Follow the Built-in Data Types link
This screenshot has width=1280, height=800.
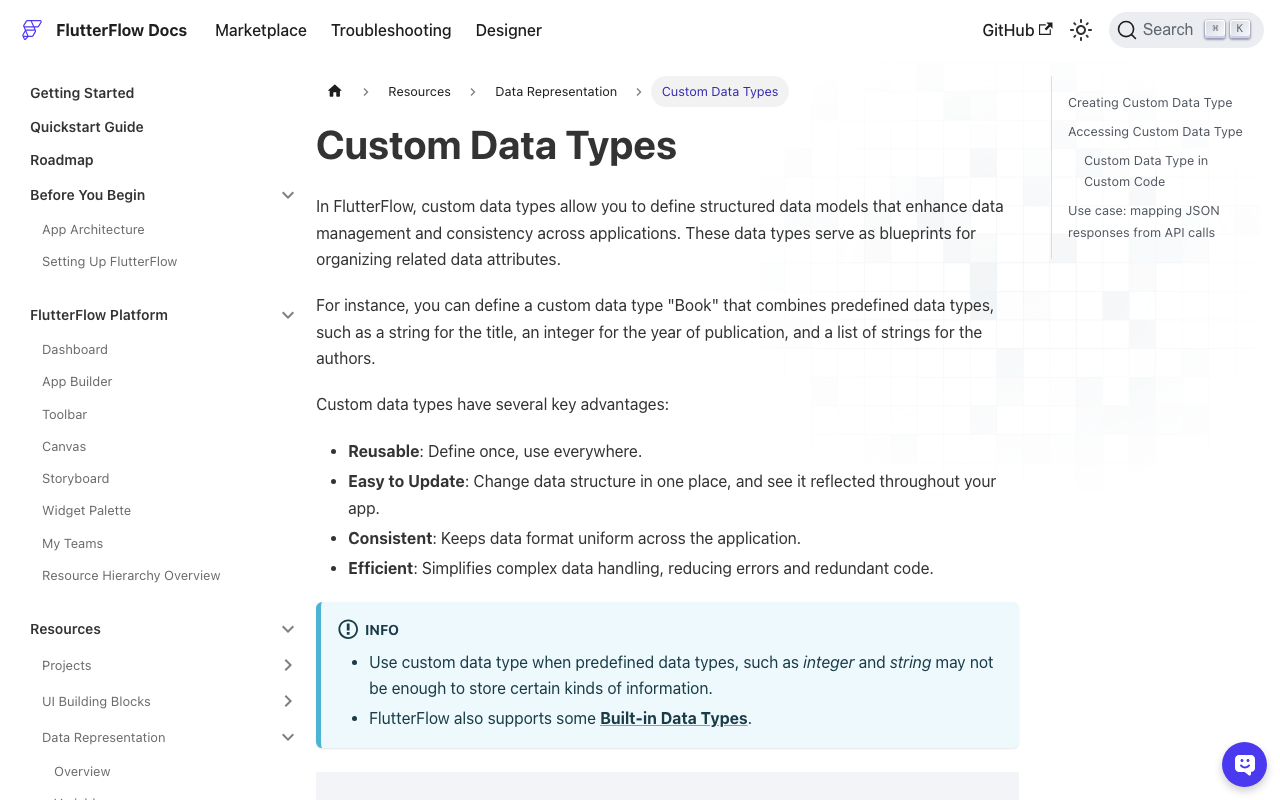(x=674, y=718)
